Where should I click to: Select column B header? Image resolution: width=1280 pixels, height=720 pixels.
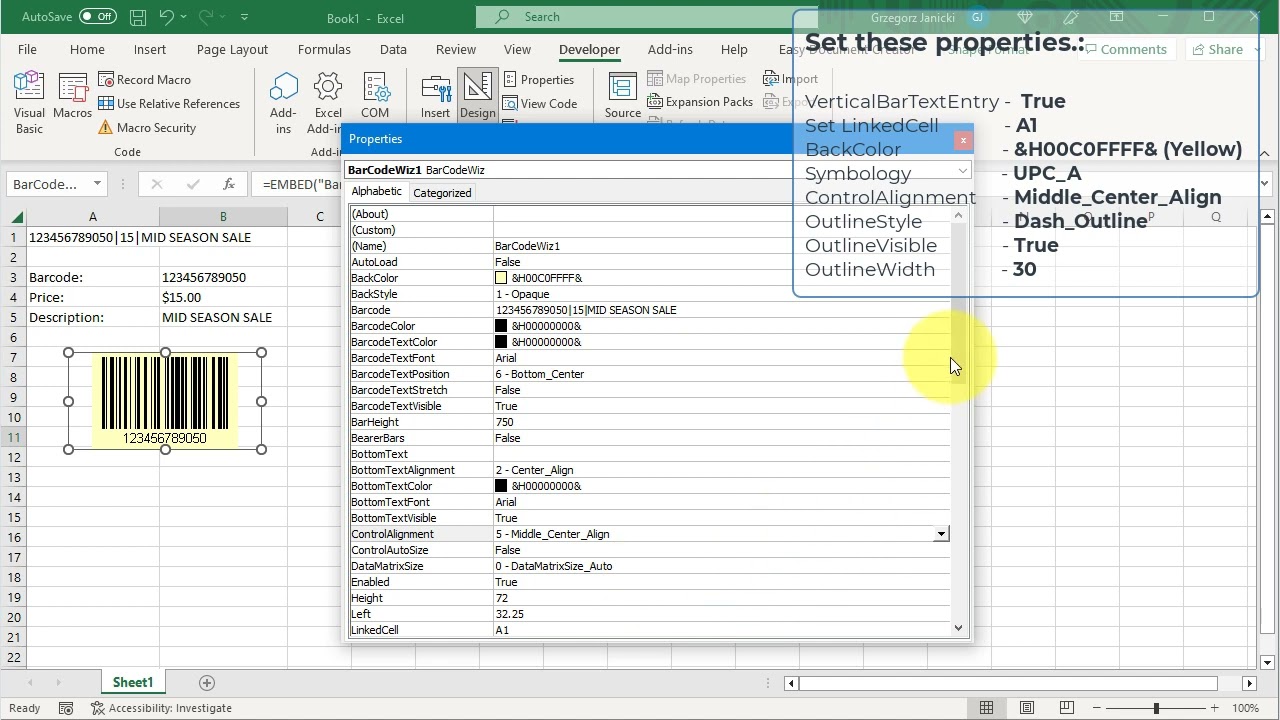[223, 217]
